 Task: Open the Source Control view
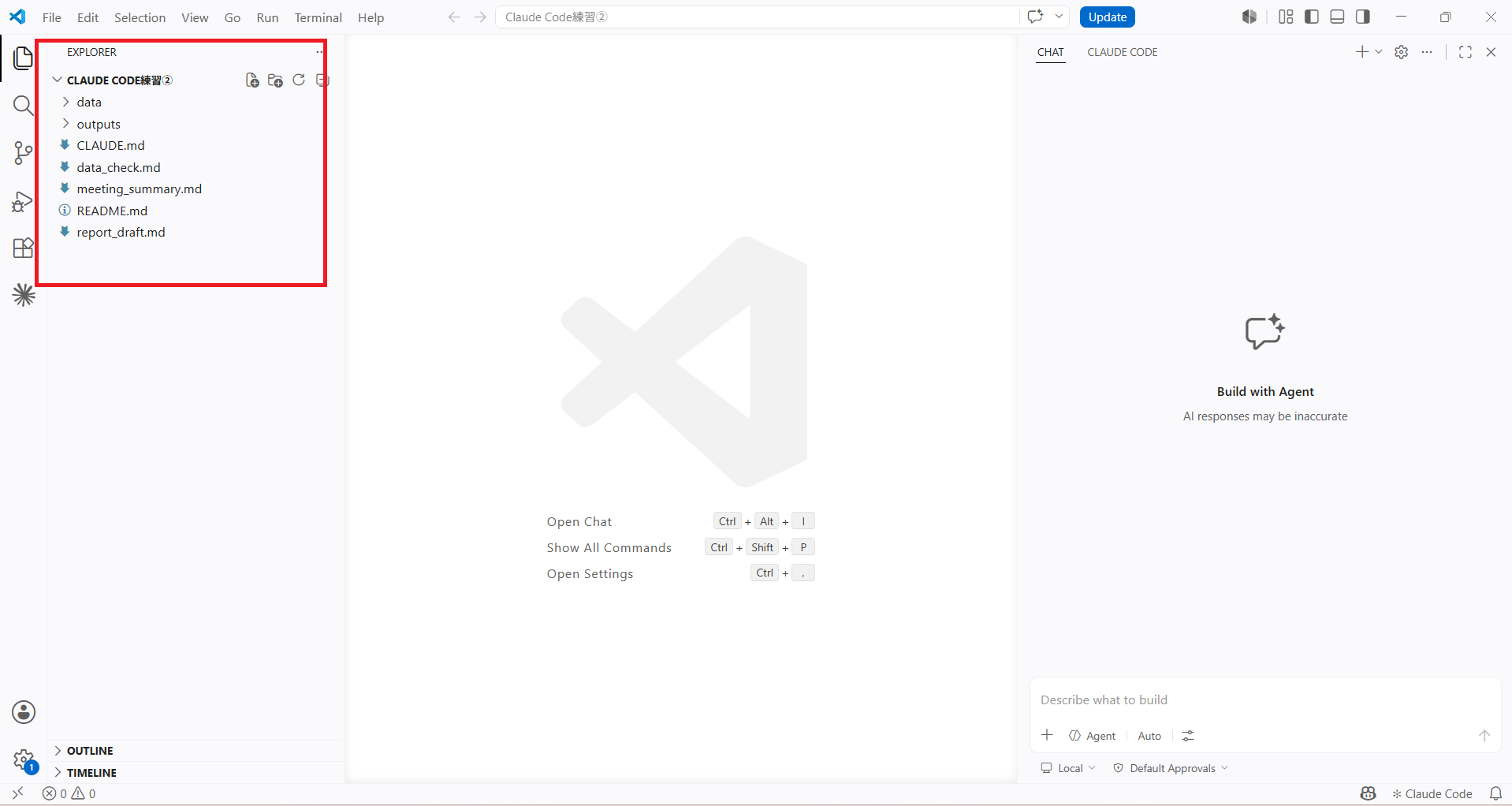(x=23, y=153)
